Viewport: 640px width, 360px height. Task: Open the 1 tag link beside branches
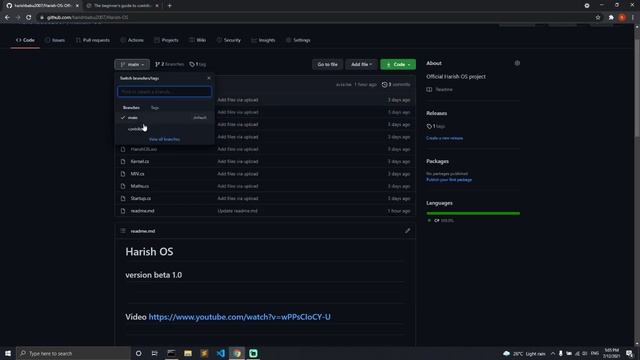pyautogui.click(x=198, y=64)
